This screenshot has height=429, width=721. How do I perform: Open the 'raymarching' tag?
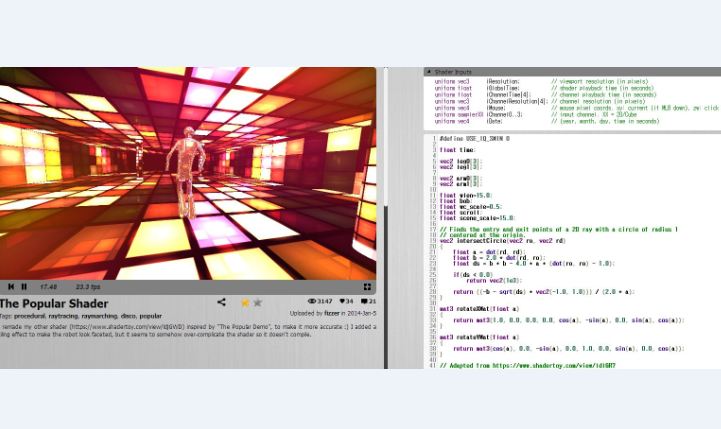(99, 316)
